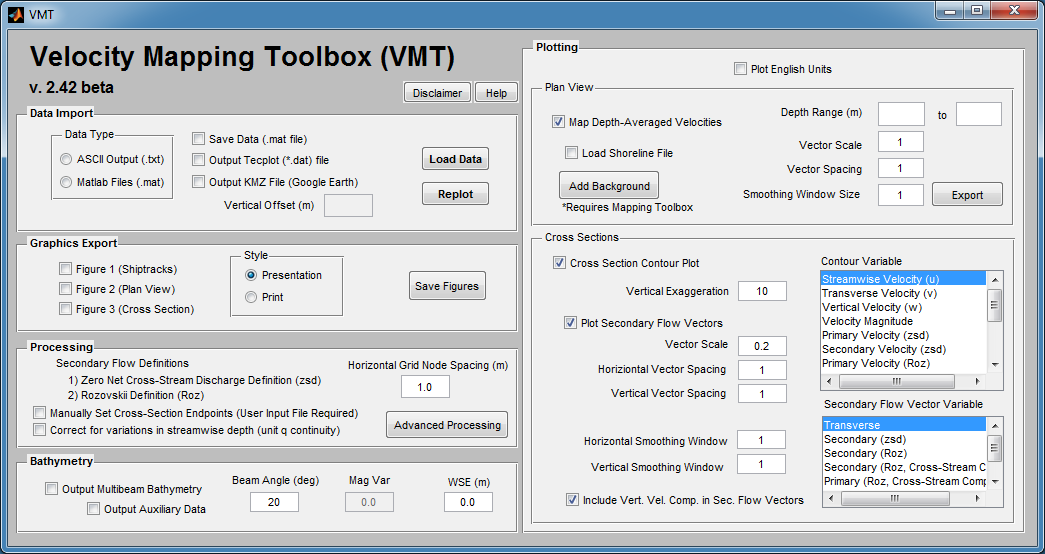Viewport: 1045px width, 554px height.
Task: Toggle Map Depth-Averaged Velocities checkbox
Action: coord(559,122)
